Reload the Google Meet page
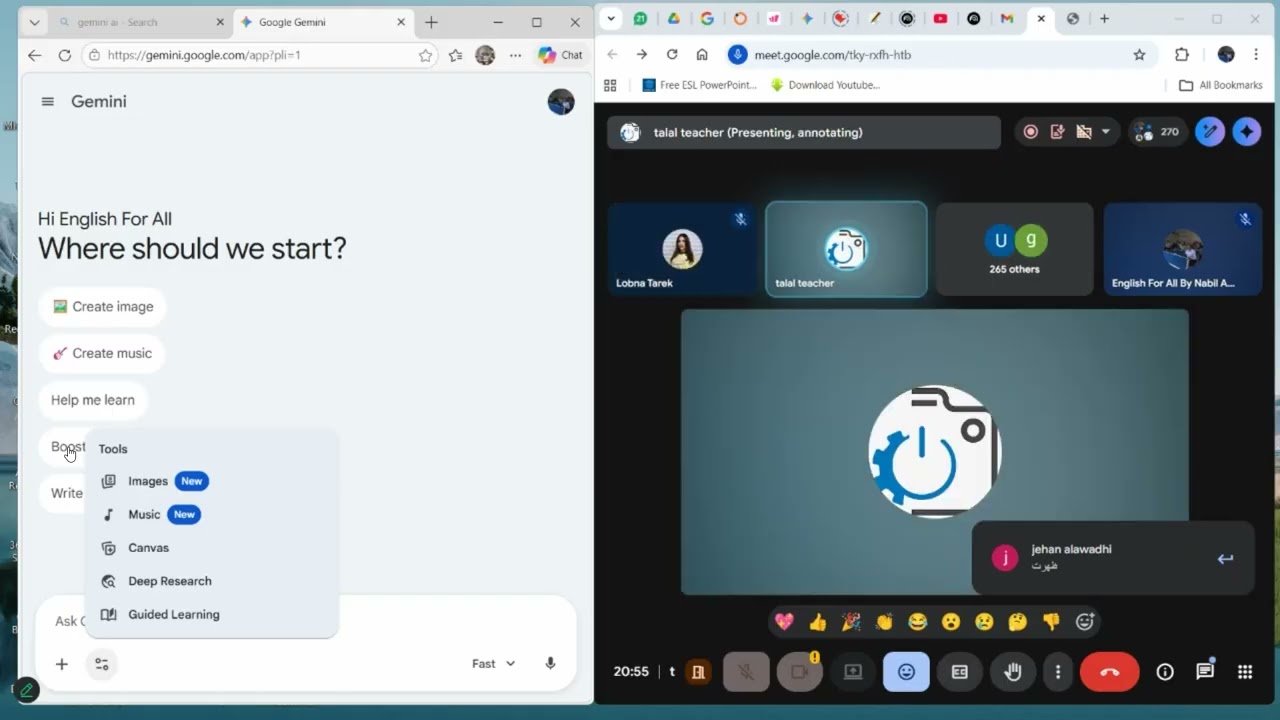1280x720 pixels. 672,55
